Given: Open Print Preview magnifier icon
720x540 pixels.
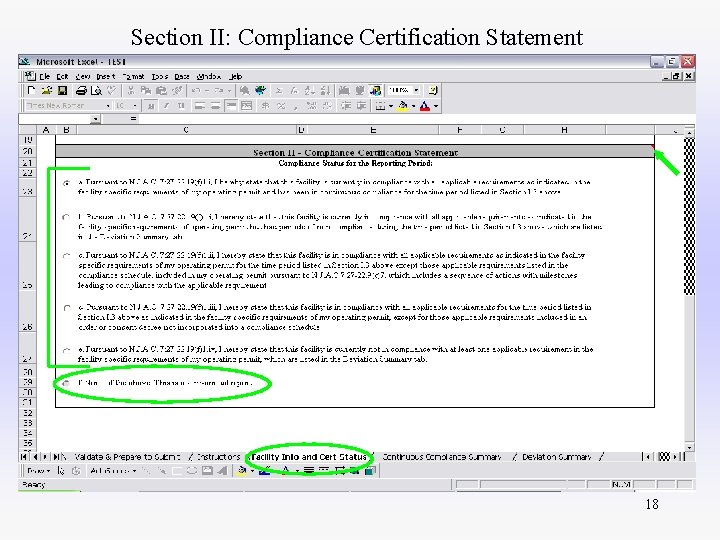Looking at the screenshot, I should (x=96, y=90).
